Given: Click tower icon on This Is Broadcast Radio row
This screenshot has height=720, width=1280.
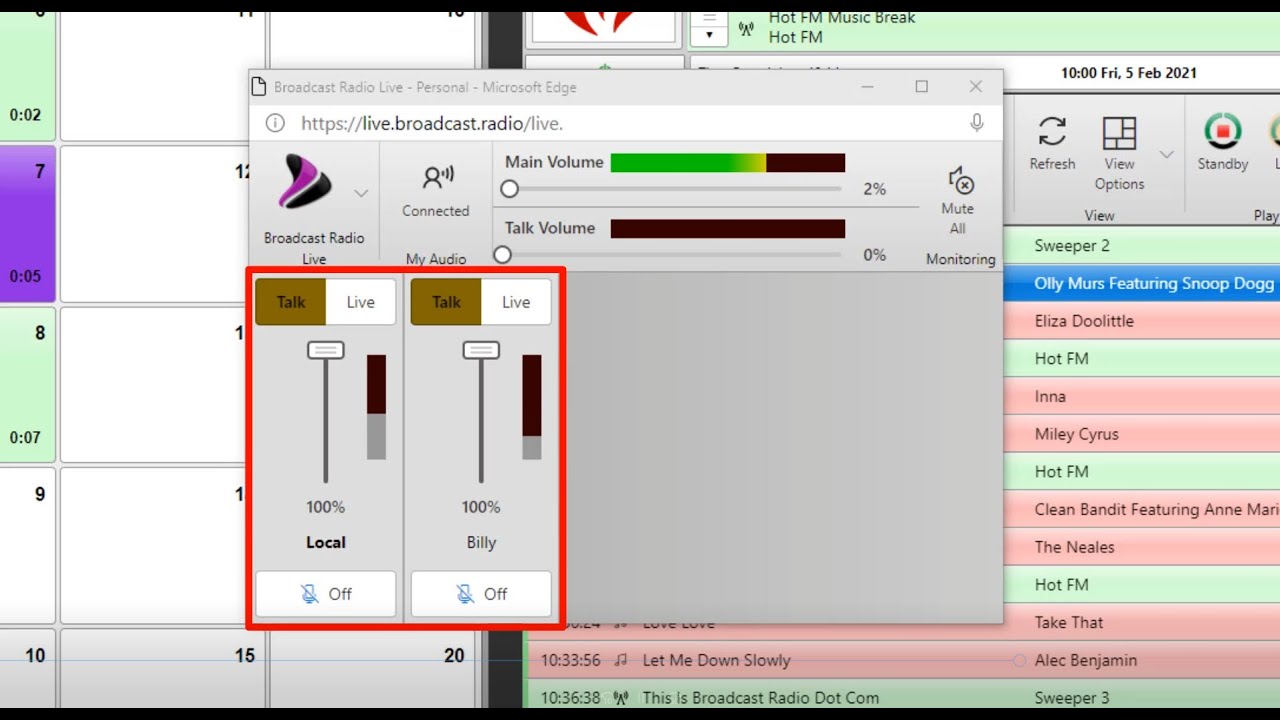Looking at the screenshot, I should pos(621,698).
